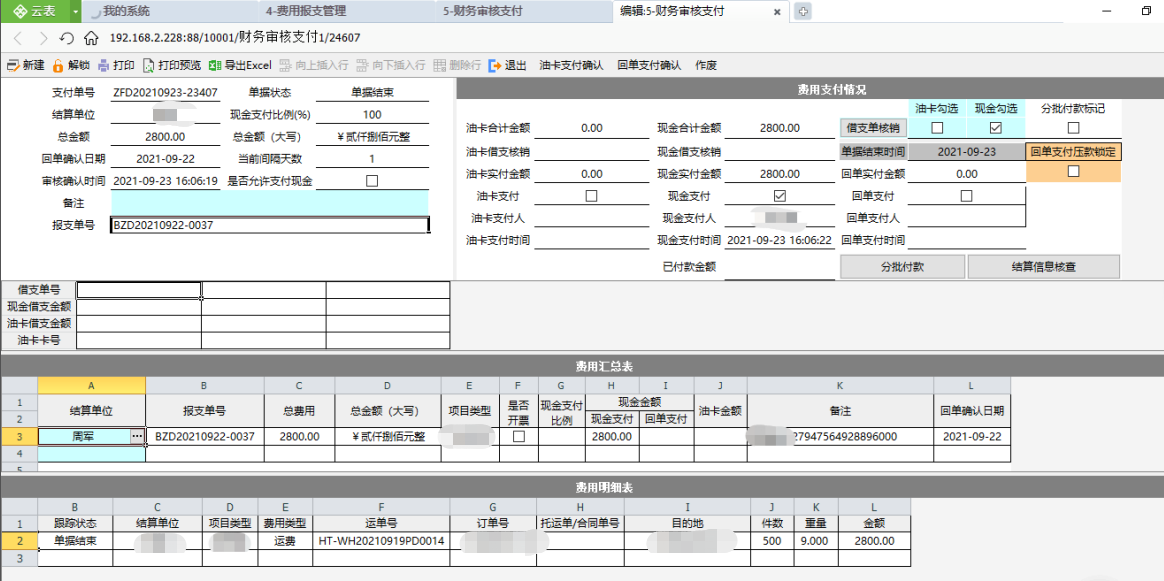Select column L header in 费用明细表
This screenshot has width=1164, height=581.
[874, 507]
